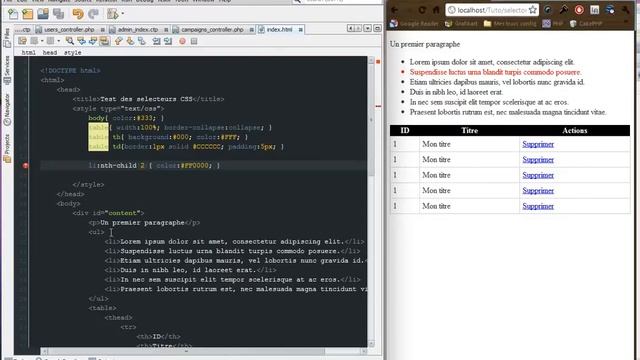Toggle the Highlight Search icon
Screen dimensions: 640x360
tap(104, 41)
